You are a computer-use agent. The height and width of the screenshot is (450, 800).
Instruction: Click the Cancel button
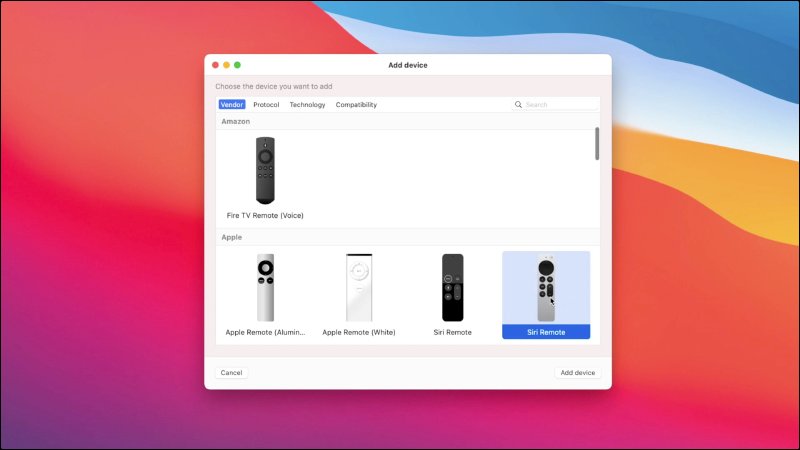pyautogui.click(x=231, y=372)
